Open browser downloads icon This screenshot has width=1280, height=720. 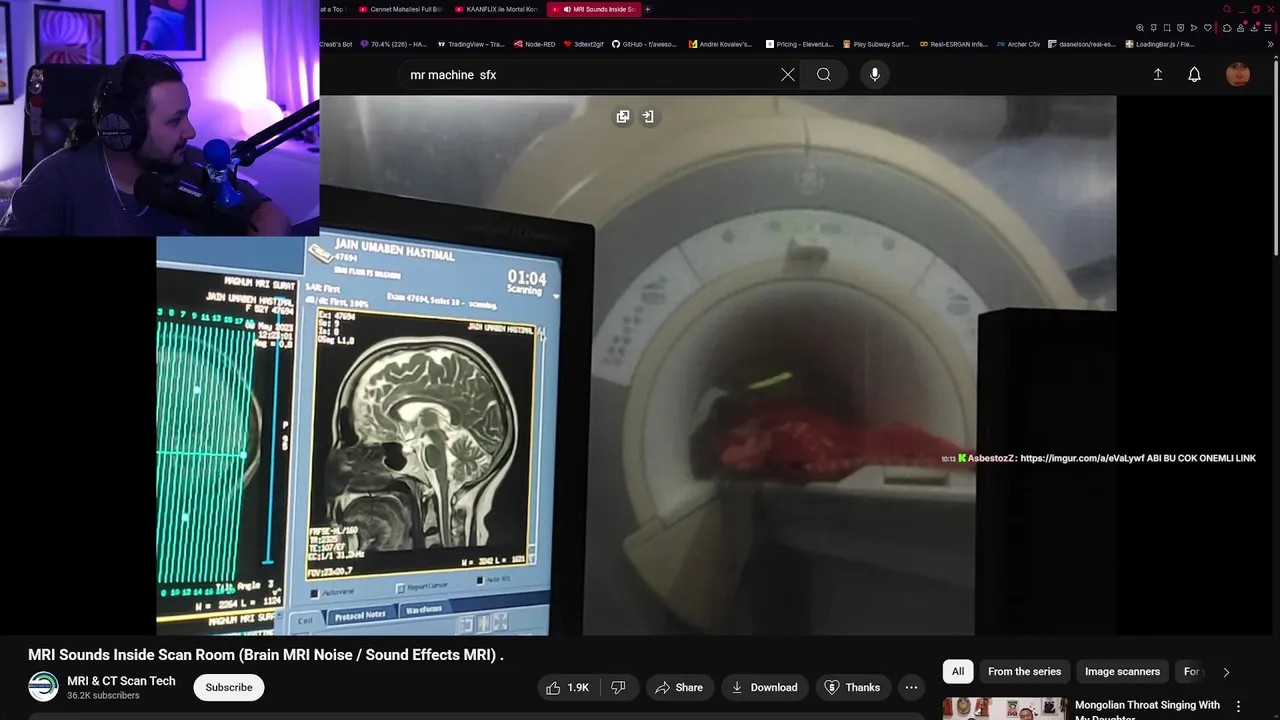(x=1254, y=27)
